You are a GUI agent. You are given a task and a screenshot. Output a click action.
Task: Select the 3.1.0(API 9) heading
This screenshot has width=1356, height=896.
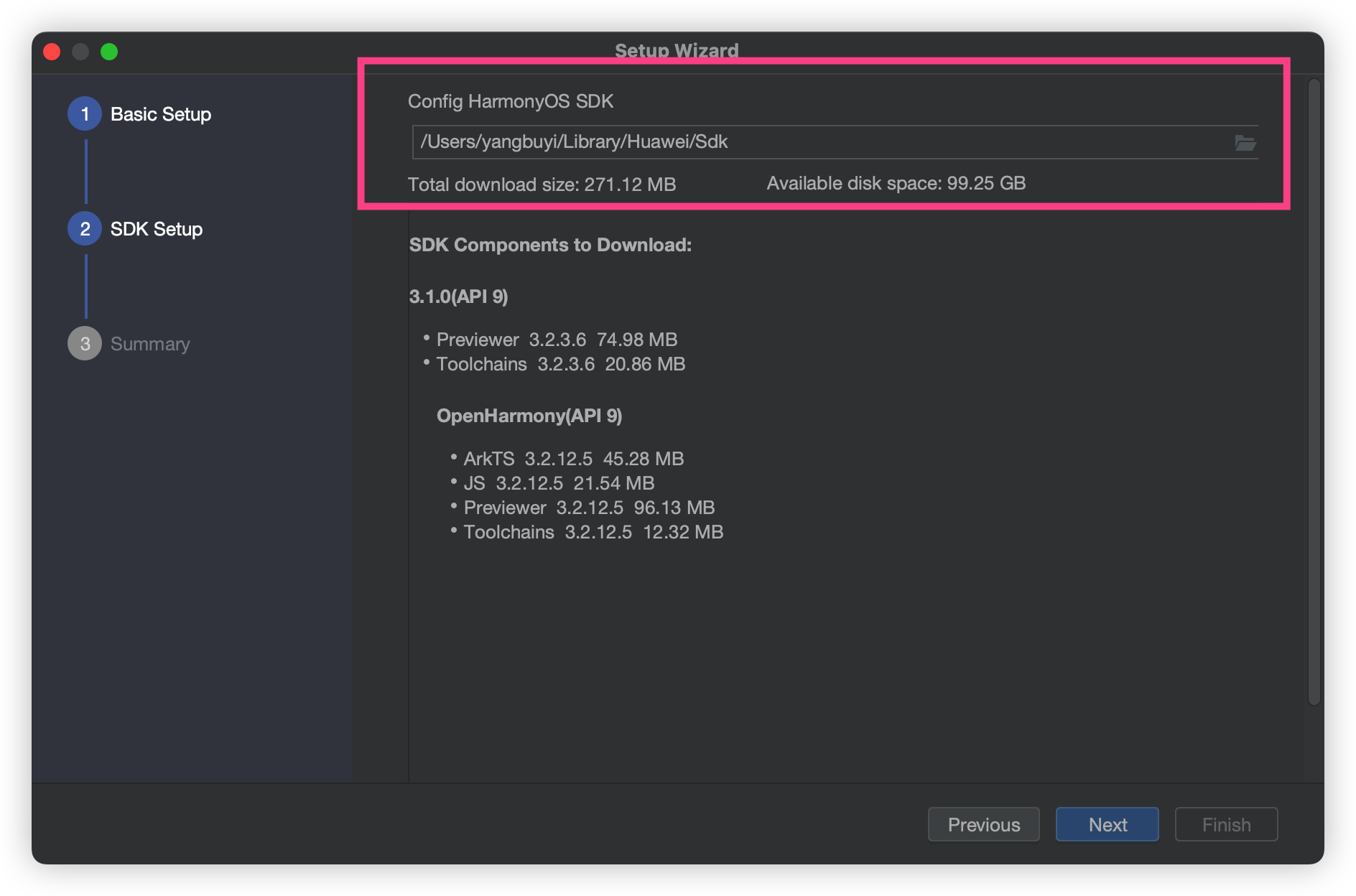(x=458, y=297)
